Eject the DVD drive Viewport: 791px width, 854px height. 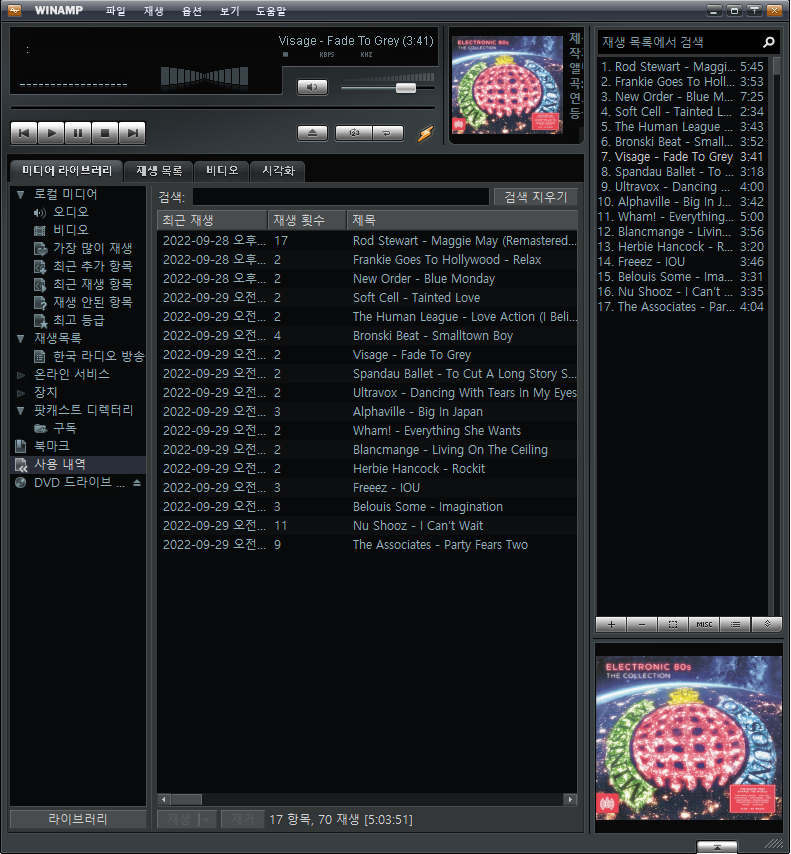click(137, 483)
